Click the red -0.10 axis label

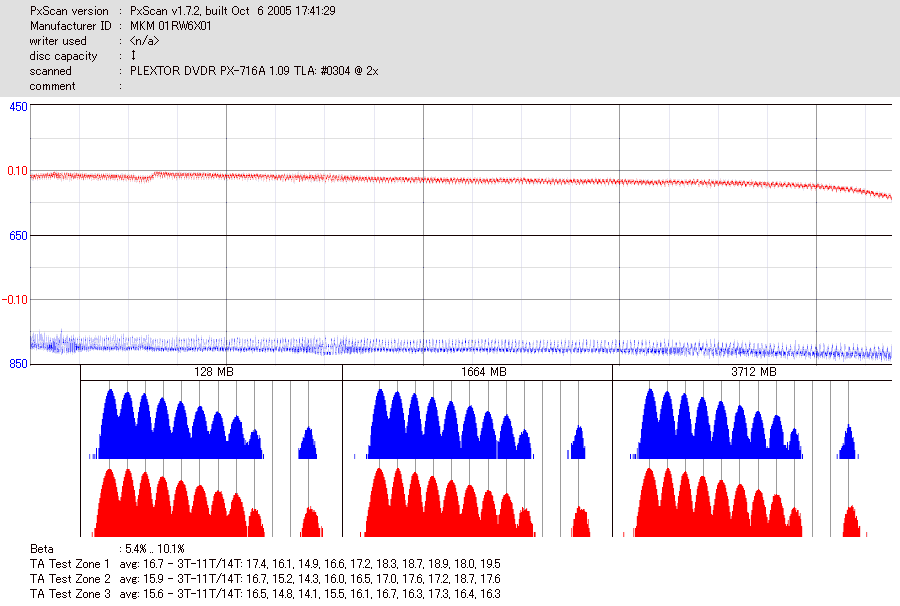point(15,300)
